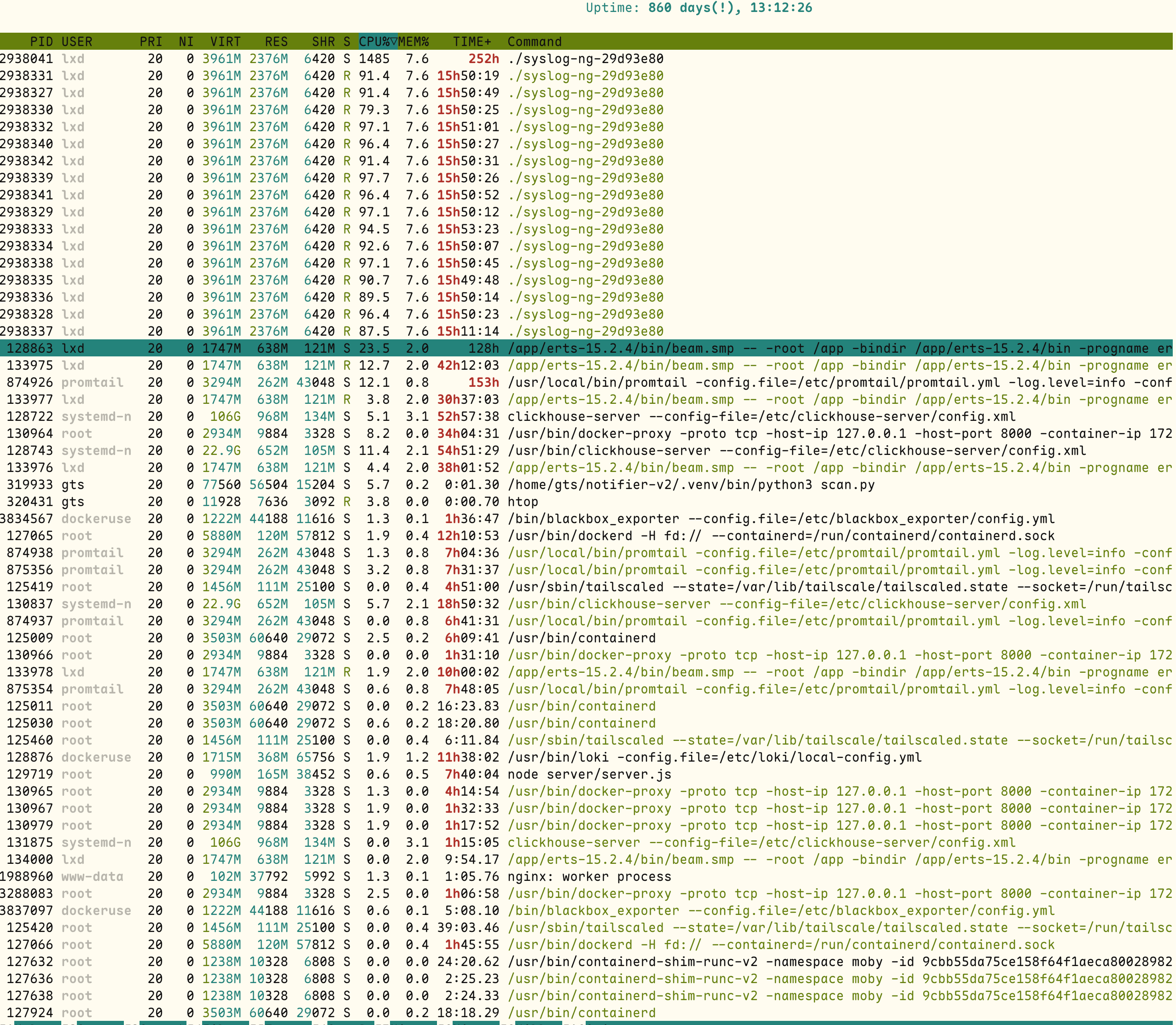This screenshot has height=1025, width=1176.
Task: Click the Command column header
Action: click(535, 42)
